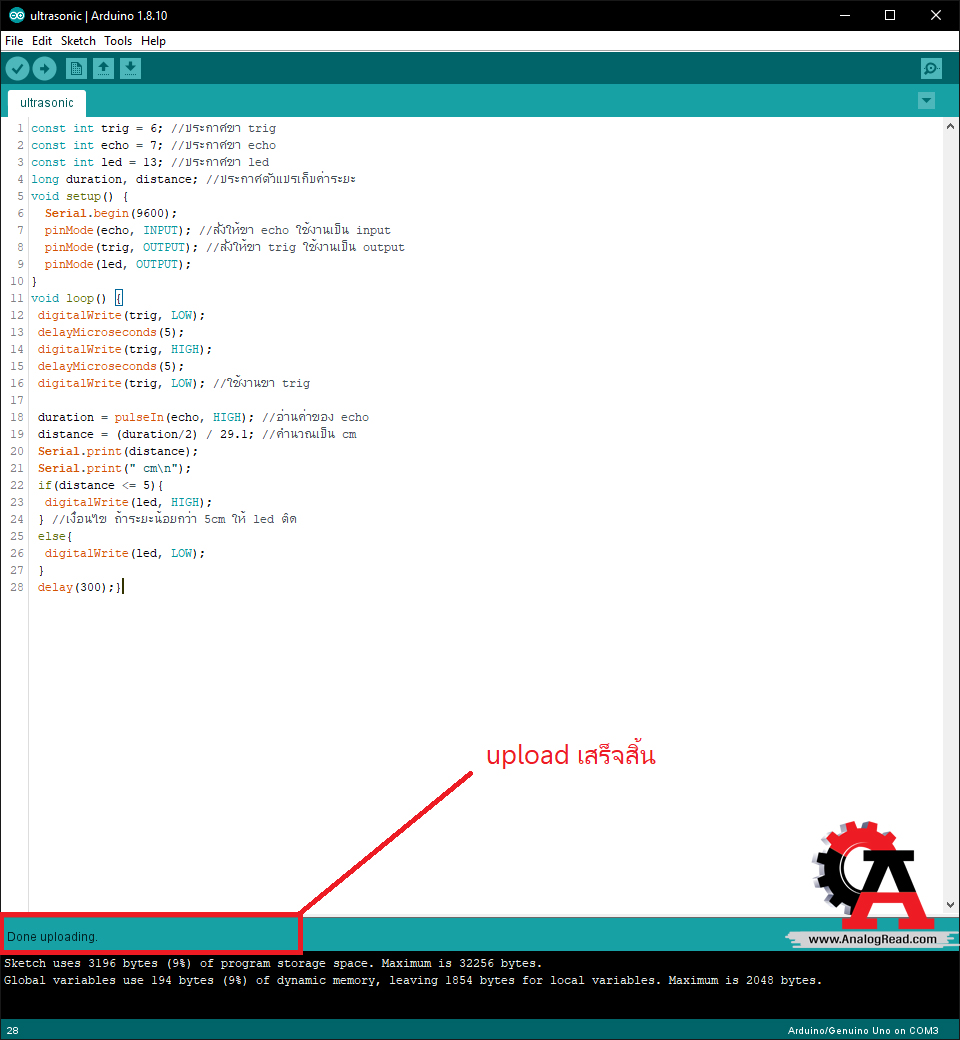The width and height of the screenshot is (960, 1040).
Task: Click 'pinMode(echo, INPUT);' statement
Action: coord(117,230)
